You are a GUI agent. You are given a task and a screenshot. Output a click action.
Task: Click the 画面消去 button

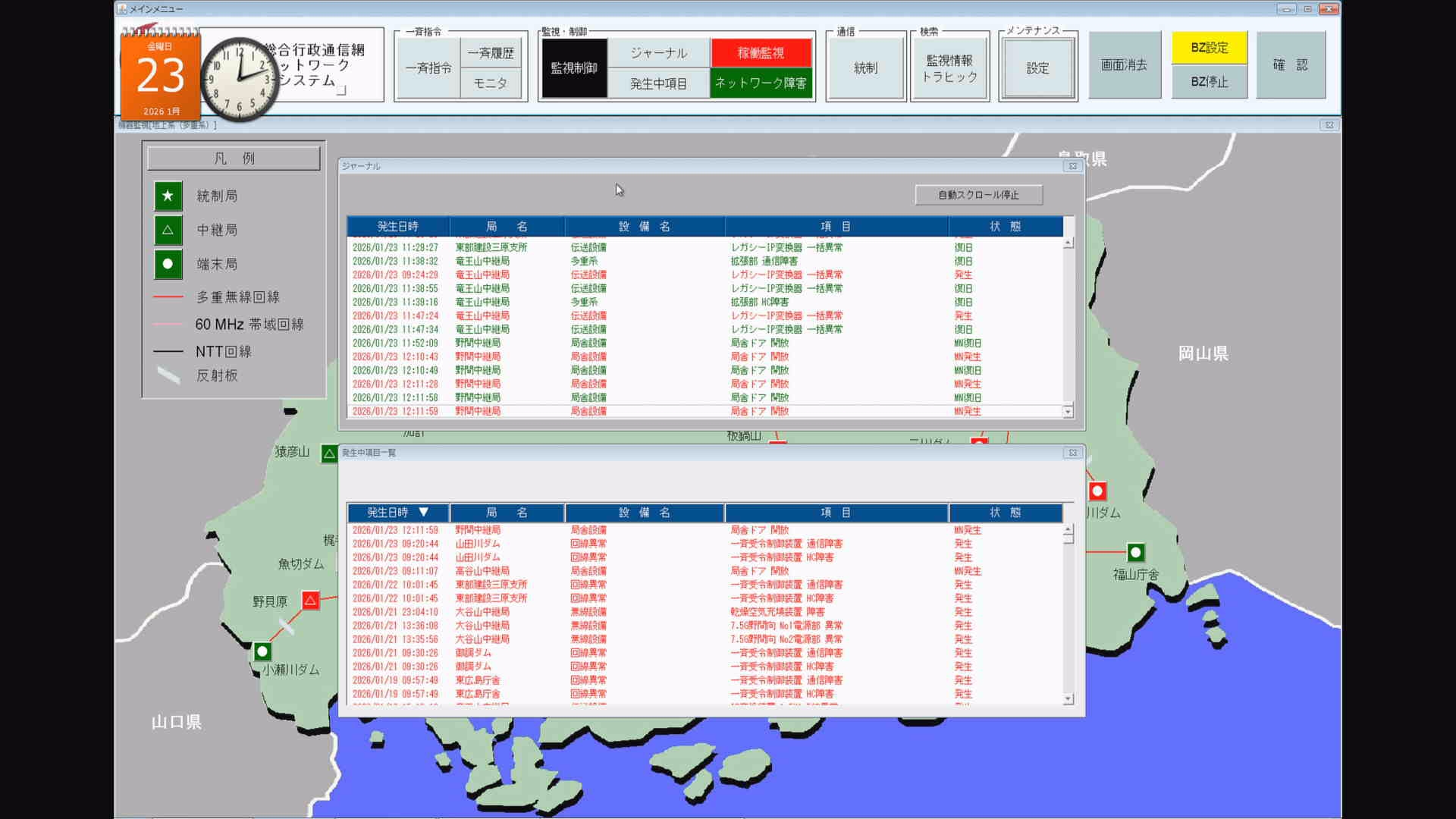pos(1124,65)
